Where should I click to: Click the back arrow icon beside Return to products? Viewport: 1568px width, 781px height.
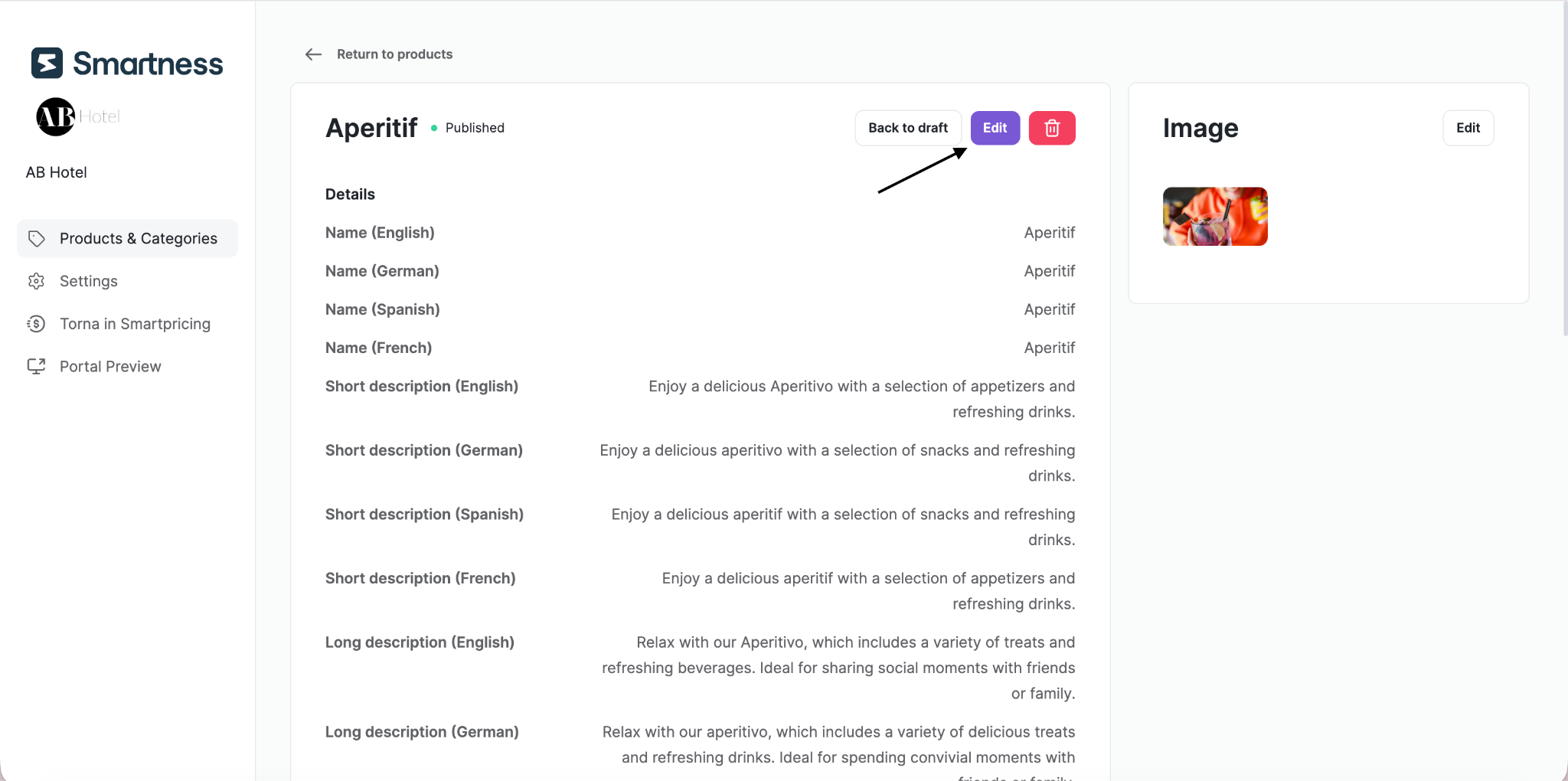pyautogui.click(x=313, y=54)
